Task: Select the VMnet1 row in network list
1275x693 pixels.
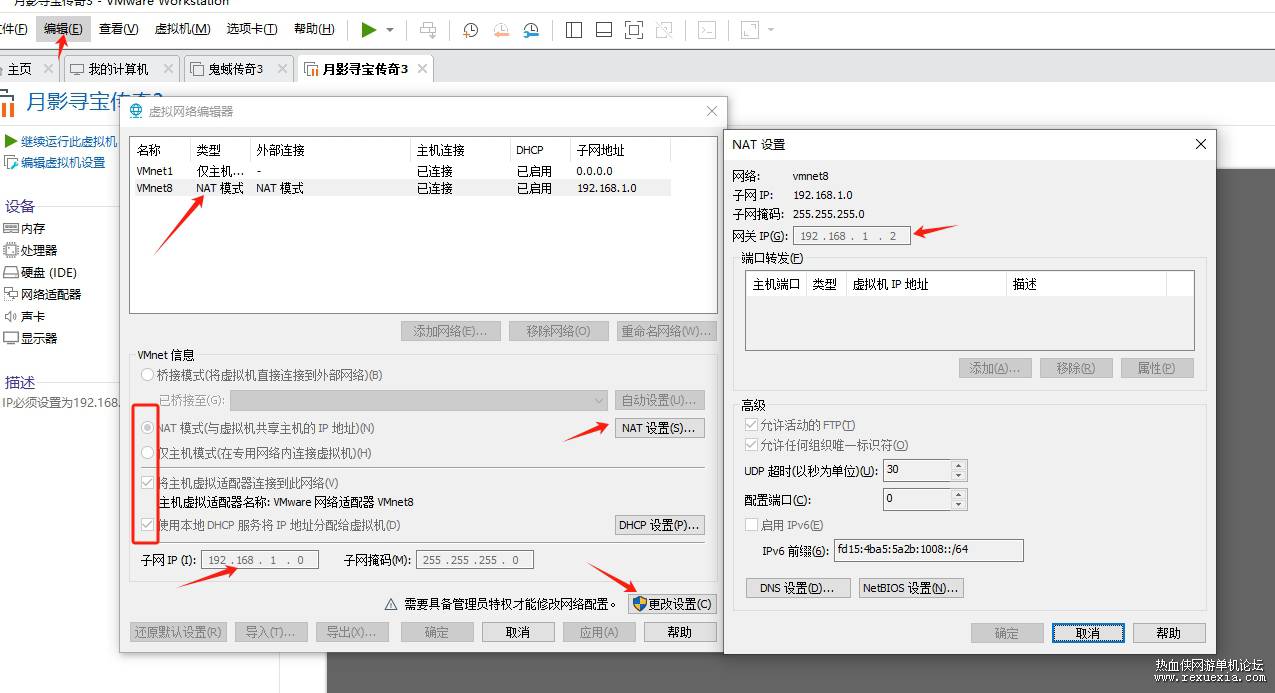Action: 402,171
